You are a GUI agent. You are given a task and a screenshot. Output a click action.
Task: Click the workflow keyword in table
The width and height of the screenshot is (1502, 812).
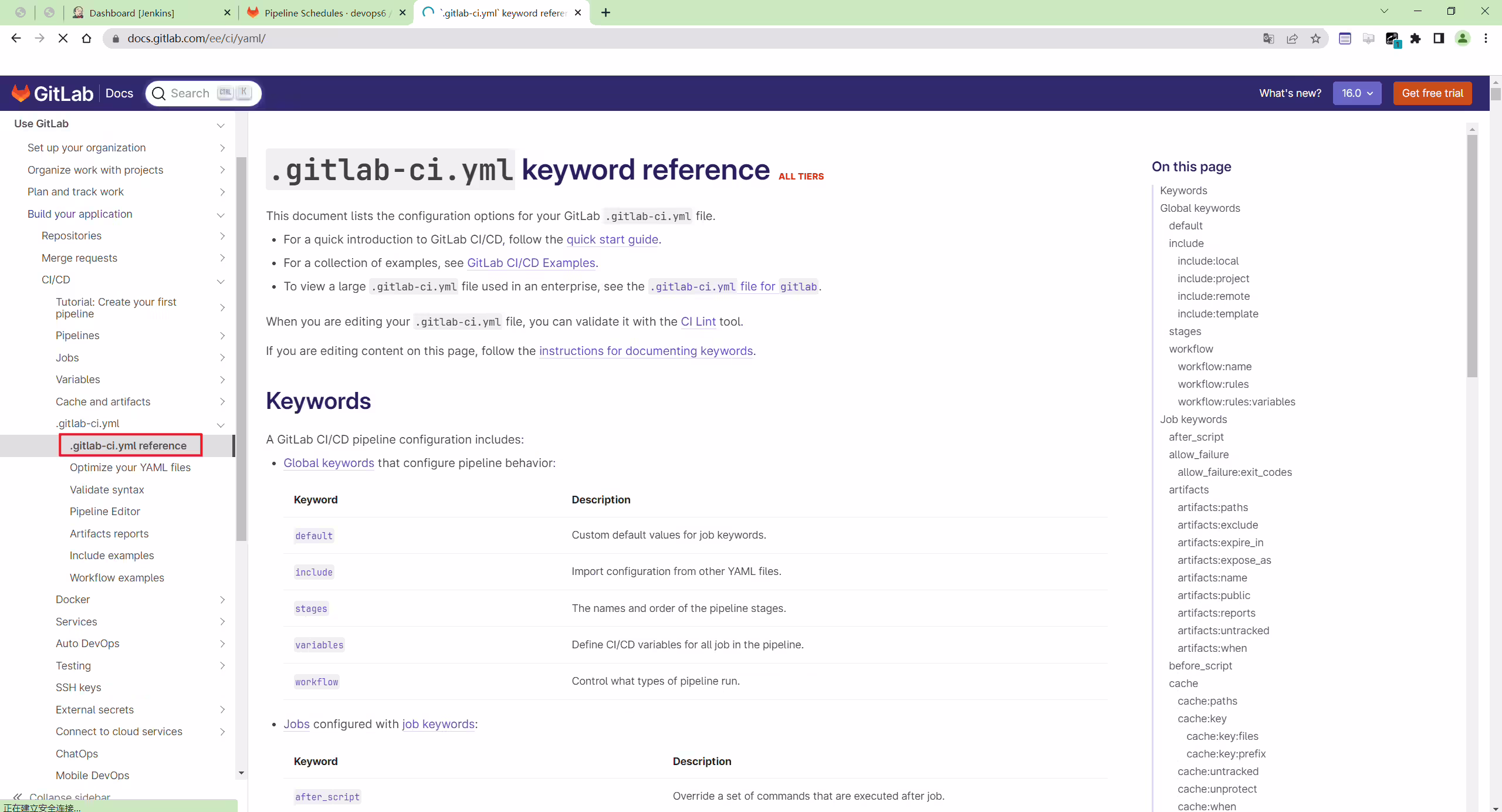point(317,682)
